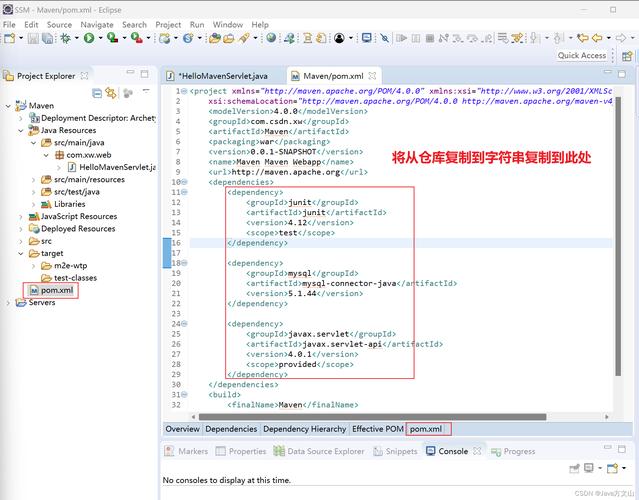Expand the Servers project node

[x=8, y=303]
